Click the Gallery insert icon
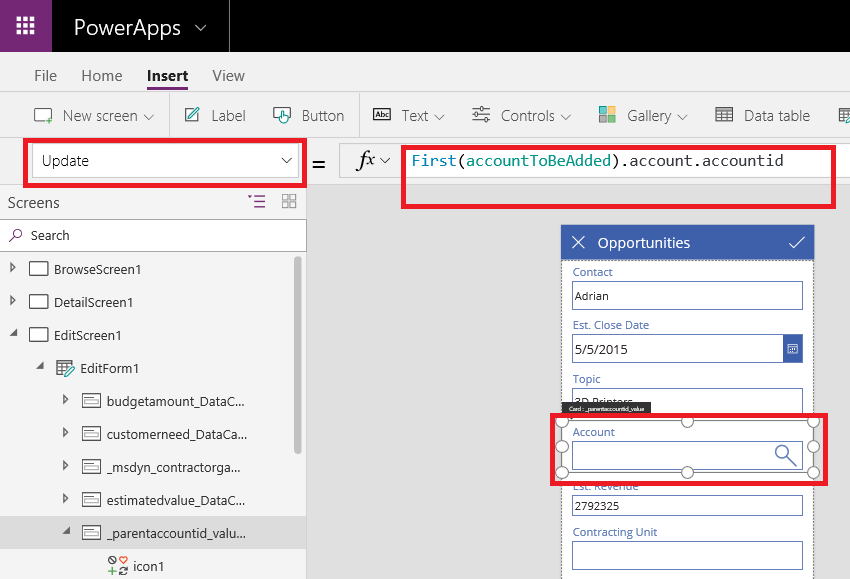 click(x=607, y=115)
